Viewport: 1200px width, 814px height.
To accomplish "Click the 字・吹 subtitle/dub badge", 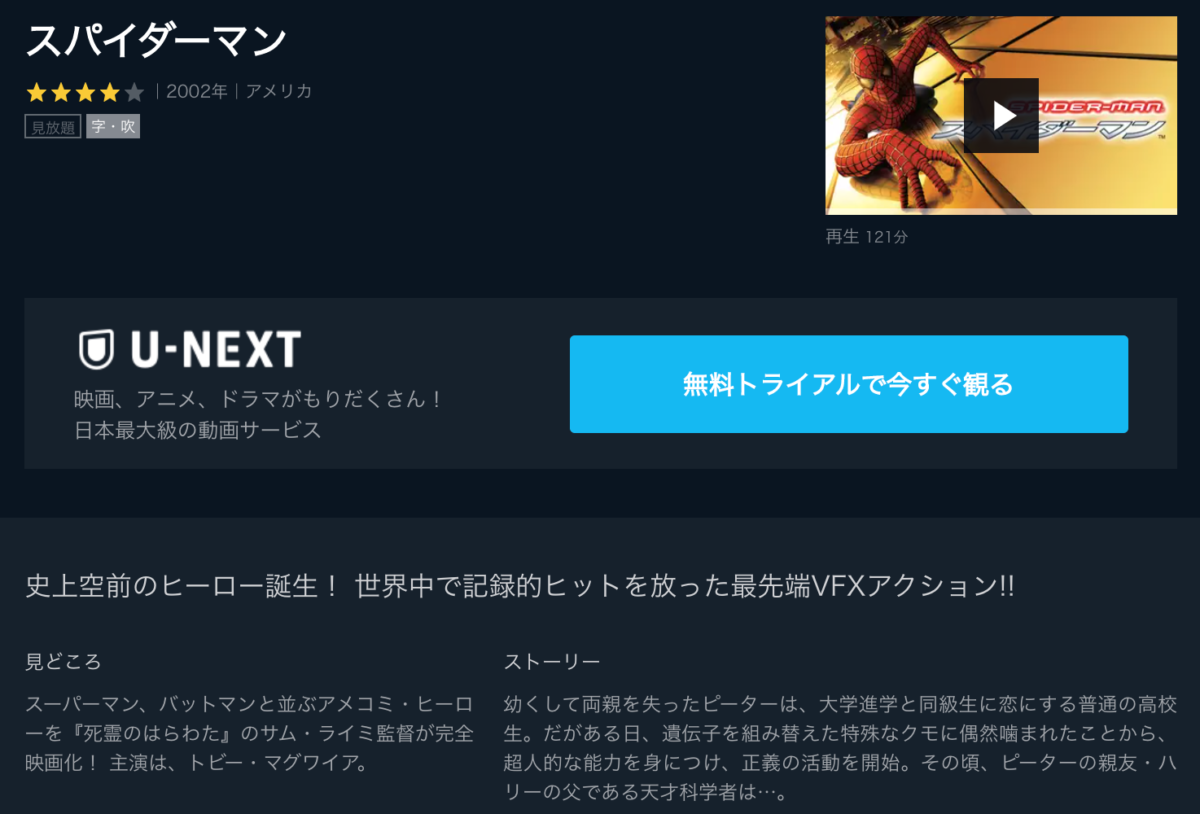I will point(113,127).
